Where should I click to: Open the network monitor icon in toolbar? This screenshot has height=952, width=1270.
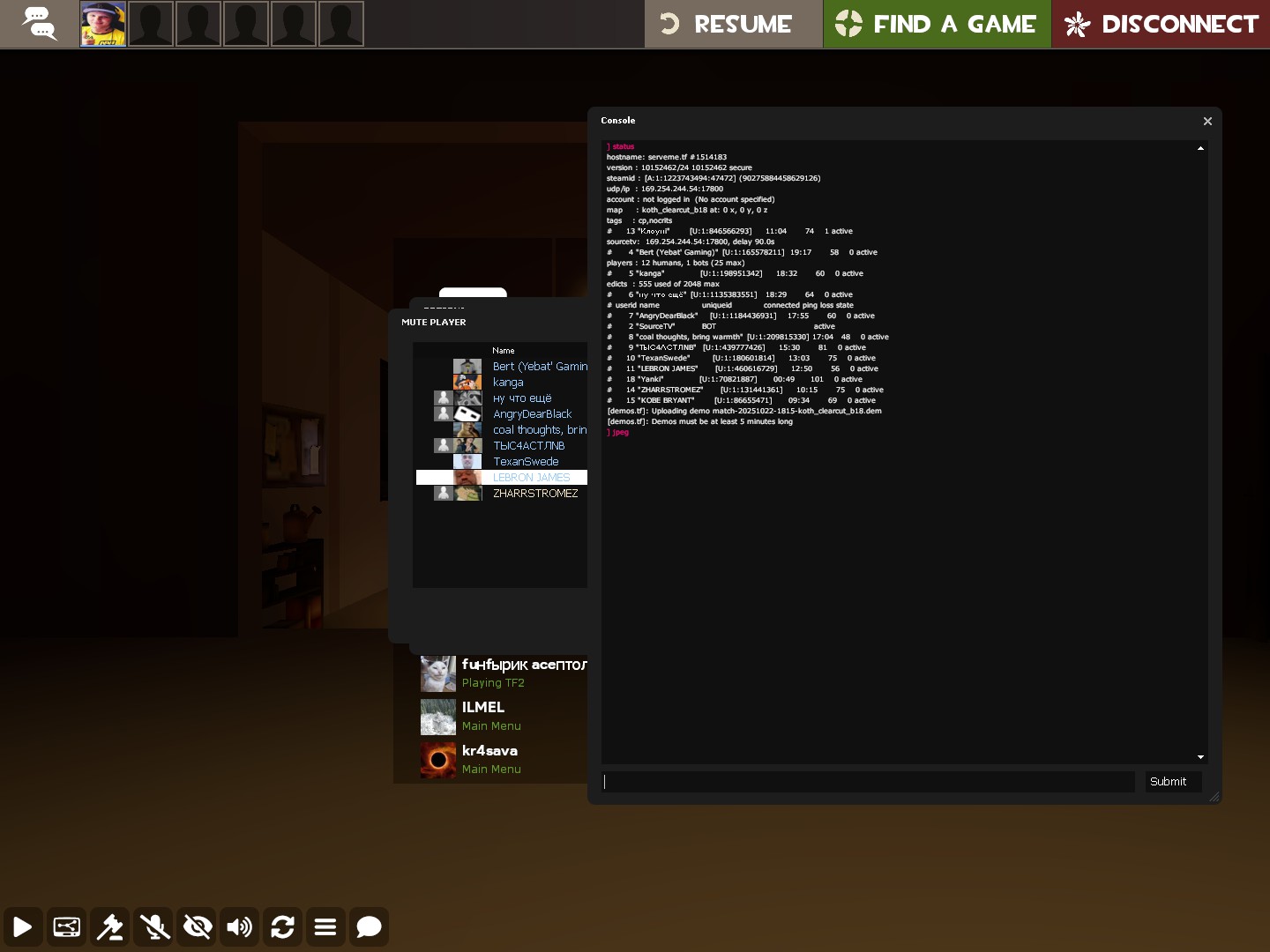coord(67,927)
